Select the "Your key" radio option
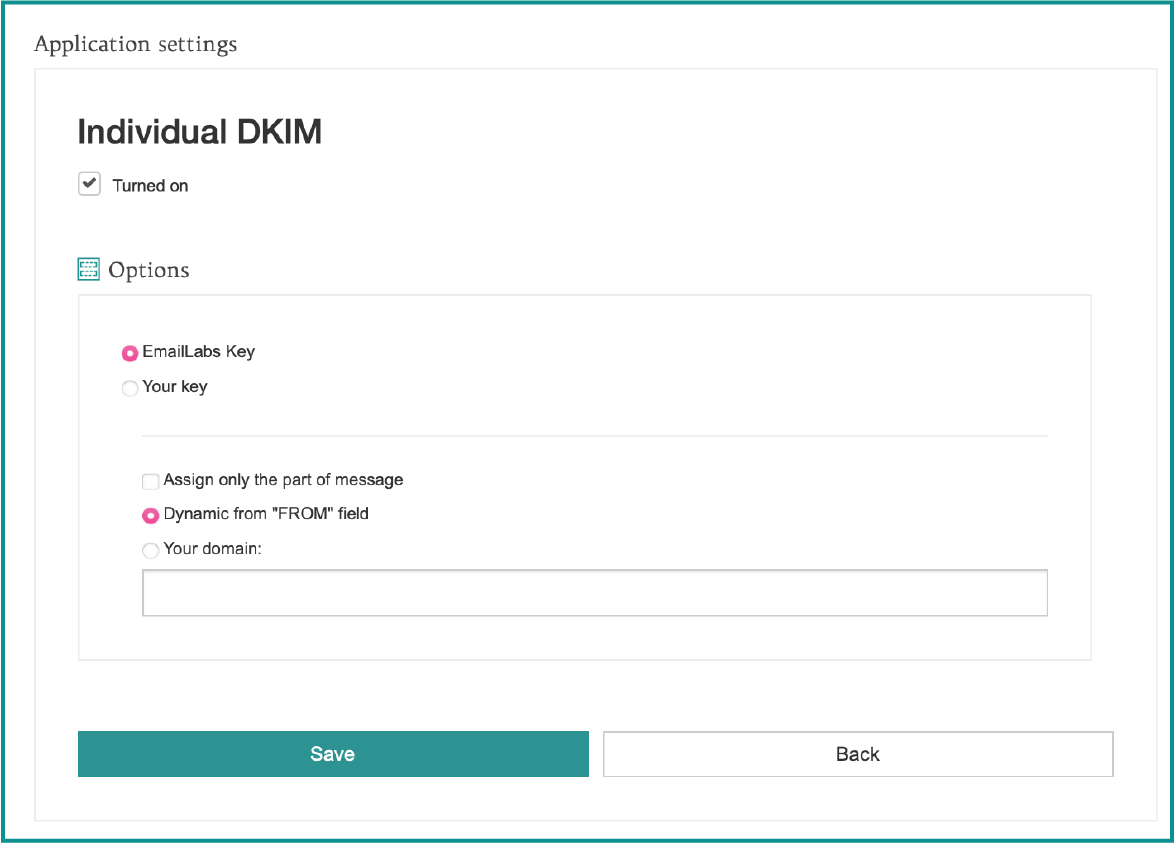 [x=130, y=388]
